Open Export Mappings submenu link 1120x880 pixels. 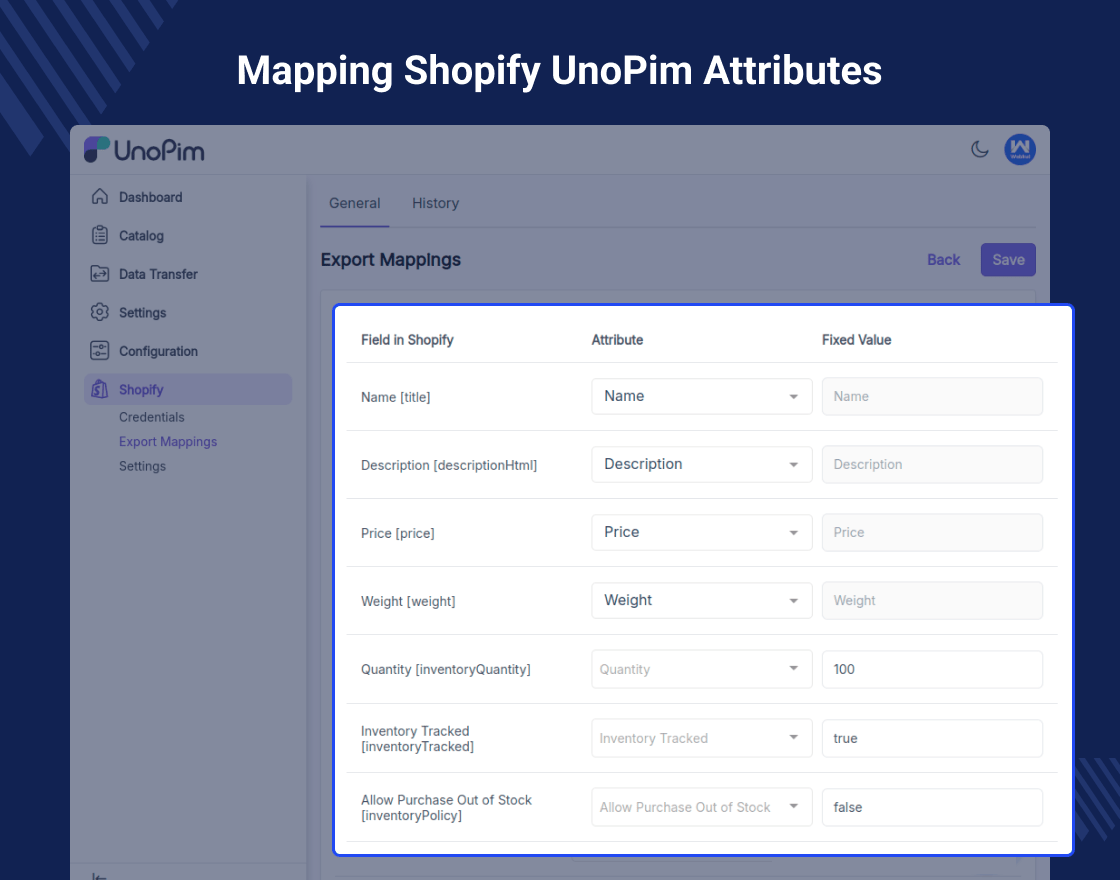click(x=168, y=441)
